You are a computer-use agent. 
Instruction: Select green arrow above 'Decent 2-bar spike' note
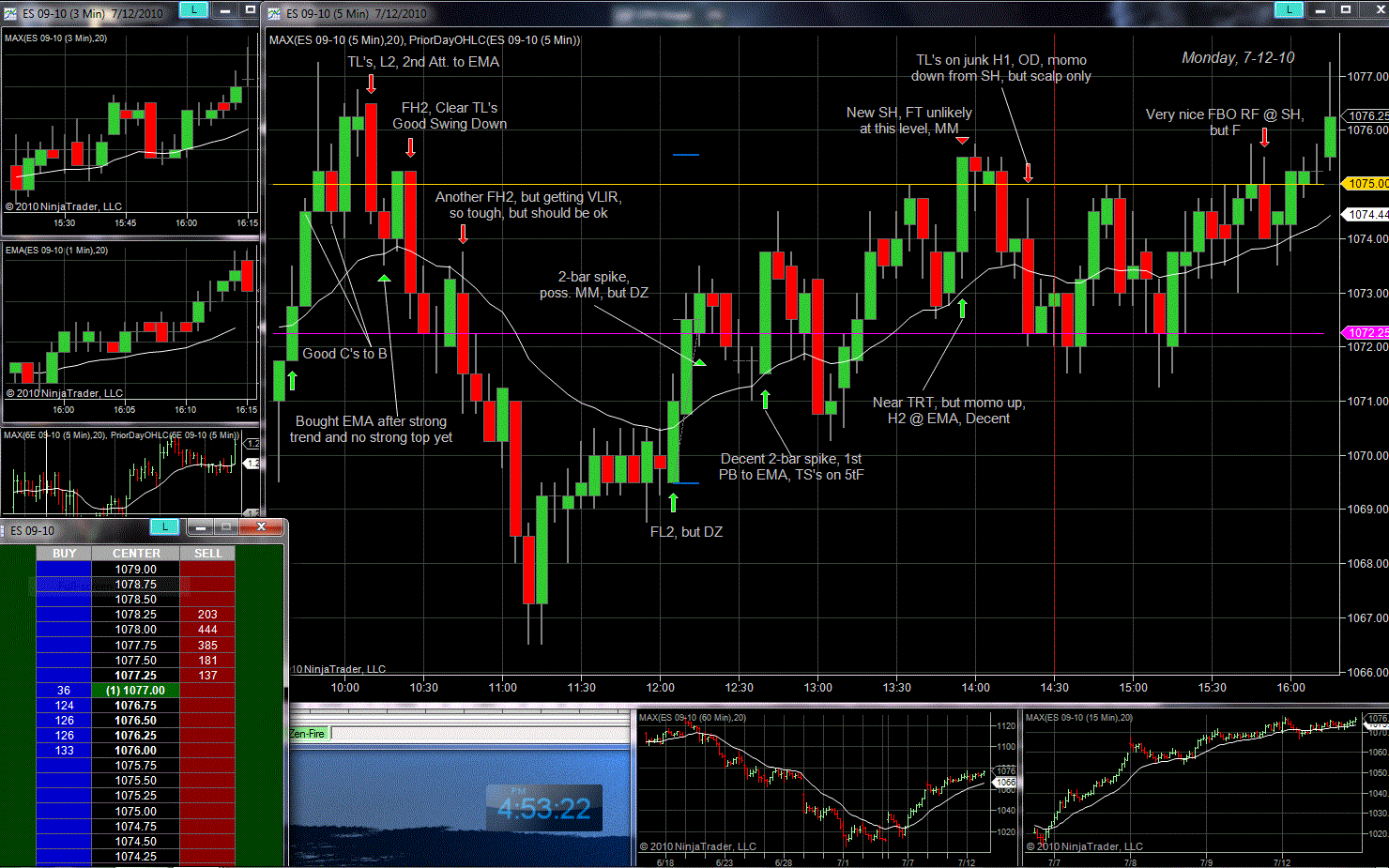click(766, 400)
